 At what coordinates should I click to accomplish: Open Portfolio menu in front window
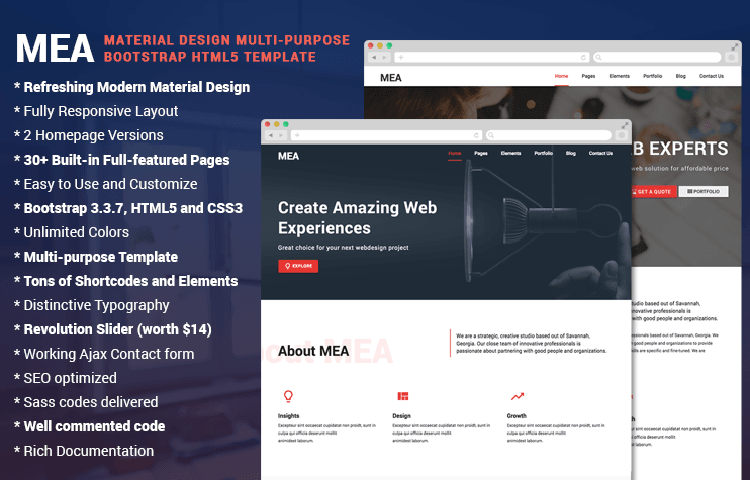(x=543, y=153)
